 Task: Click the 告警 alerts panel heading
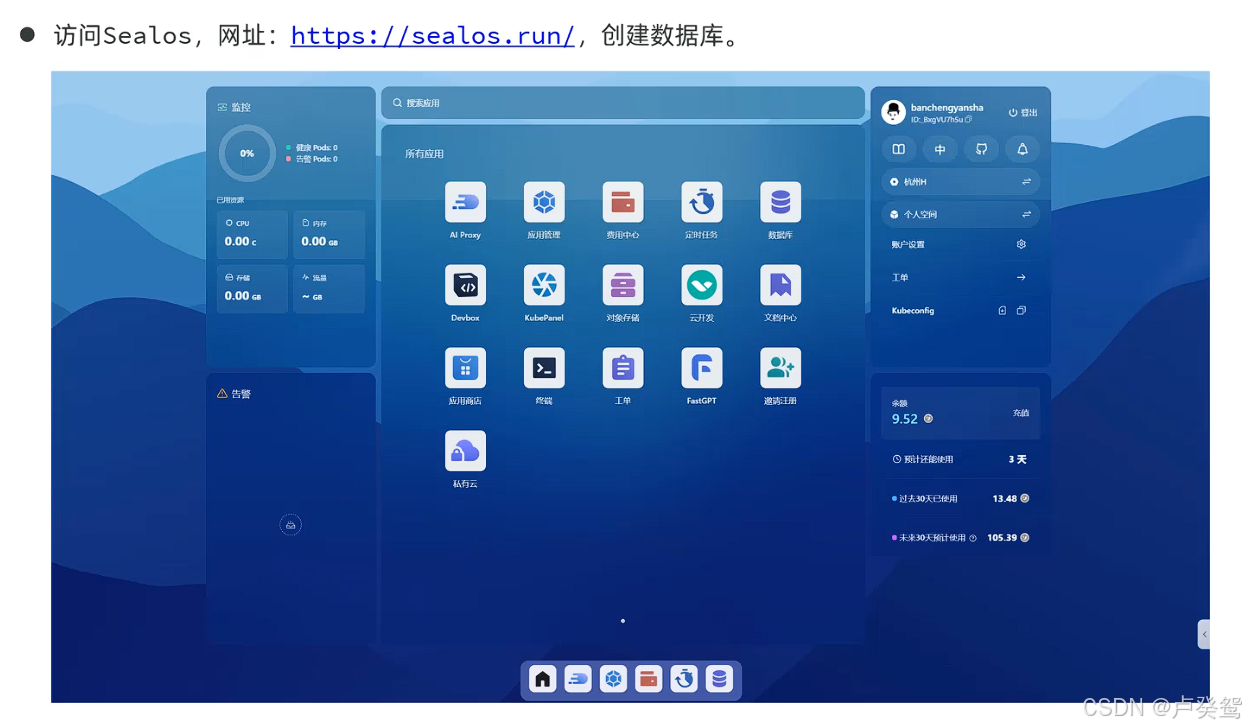pyautogui.click(x=241, y=394)
